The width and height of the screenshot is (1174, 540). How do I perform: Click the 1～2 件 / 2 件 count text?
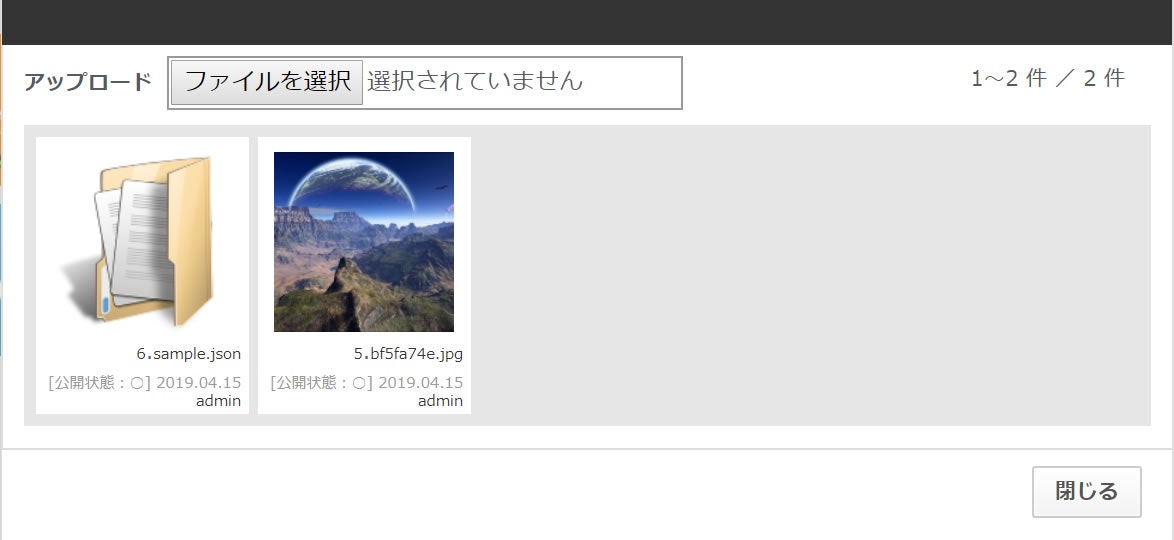click(1048, 78)
